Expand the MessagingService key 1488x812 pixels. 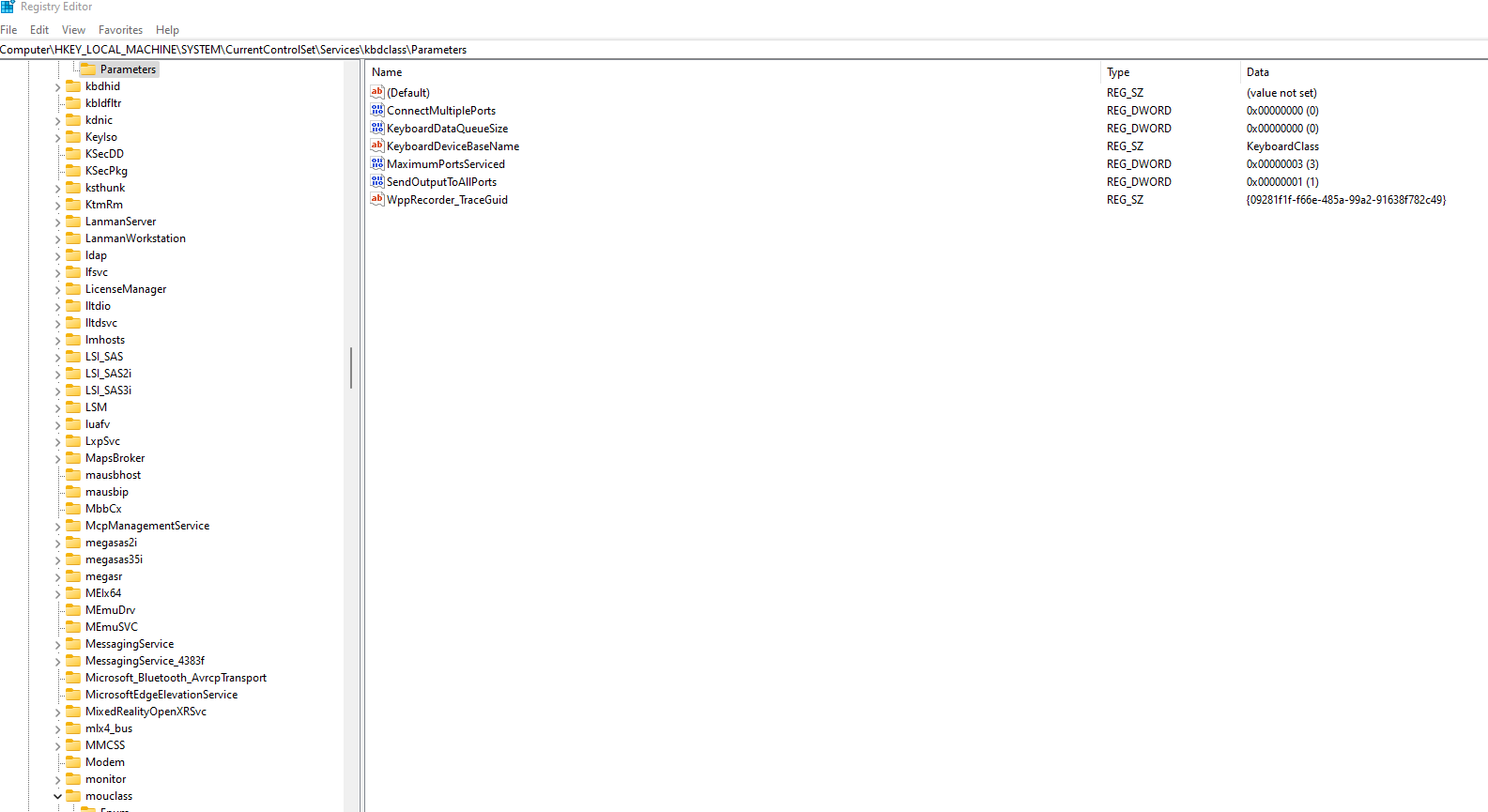(x=57, y=645)
